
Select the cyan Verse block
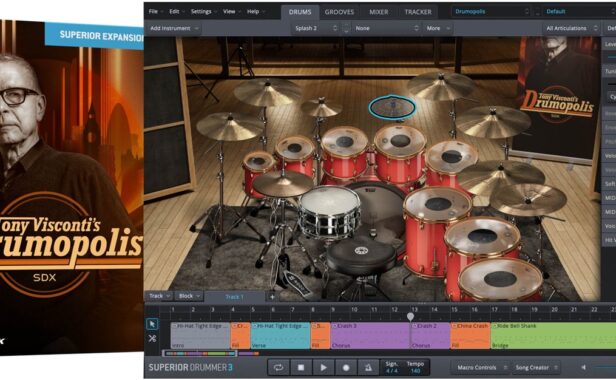pos(280,336)
